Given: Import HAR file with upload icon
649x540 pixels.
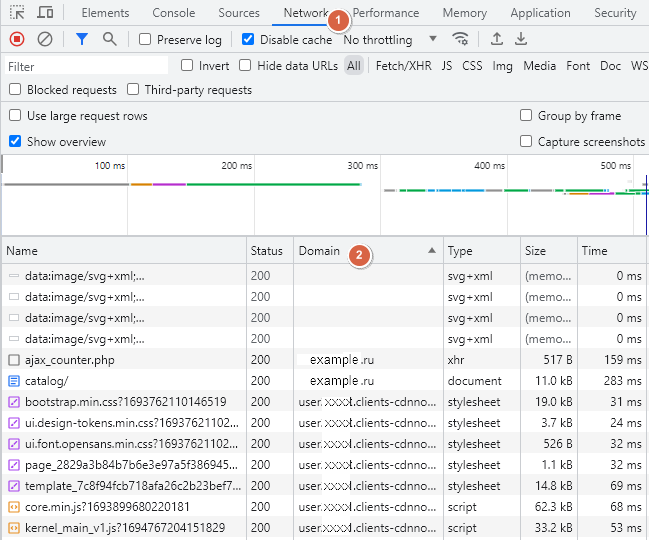Looking at the screenshot, I should (x=497, y=39).
